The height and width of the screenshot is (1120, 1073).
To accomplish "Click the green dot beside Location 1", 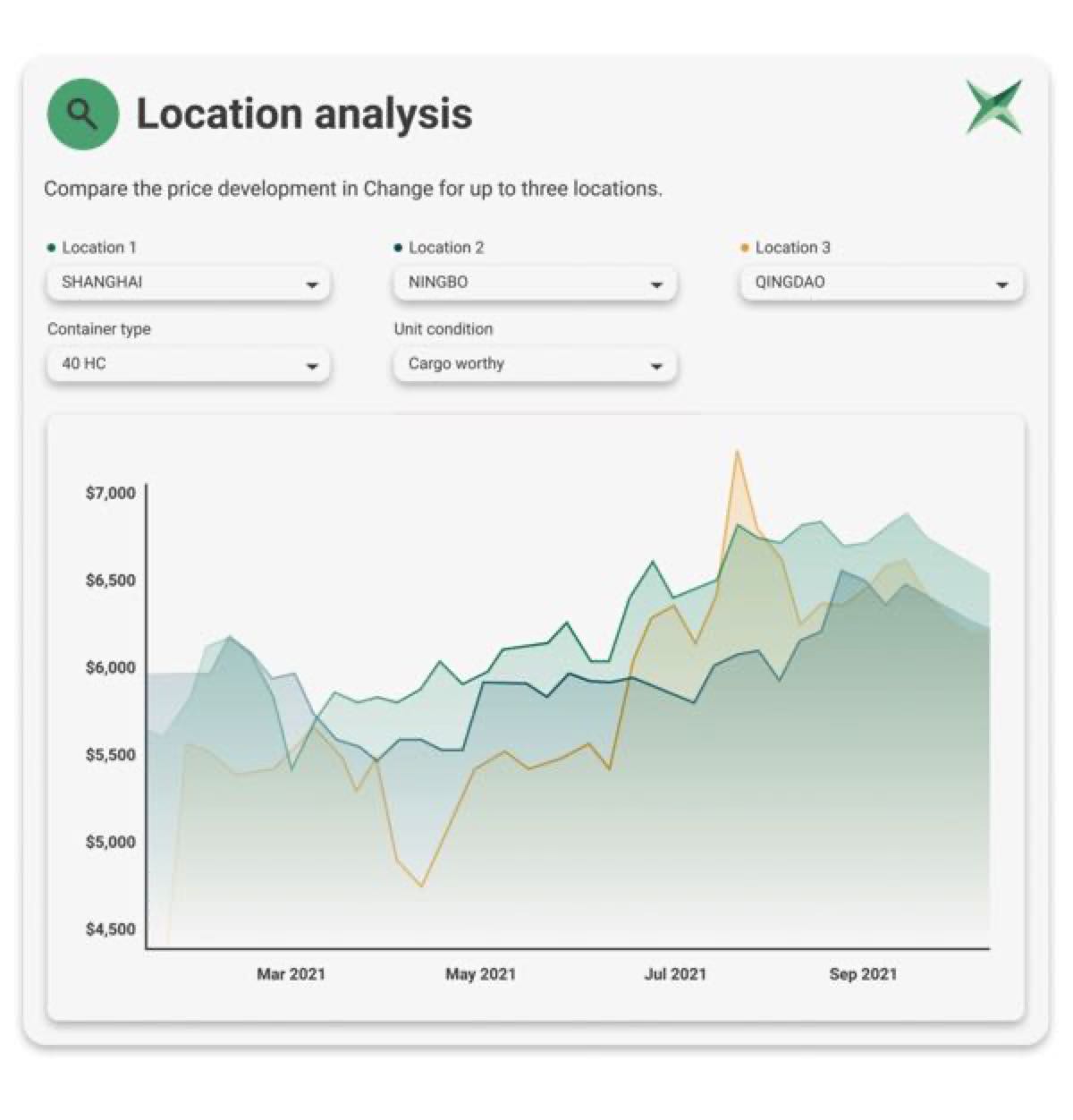I will (x=51, y=248).
